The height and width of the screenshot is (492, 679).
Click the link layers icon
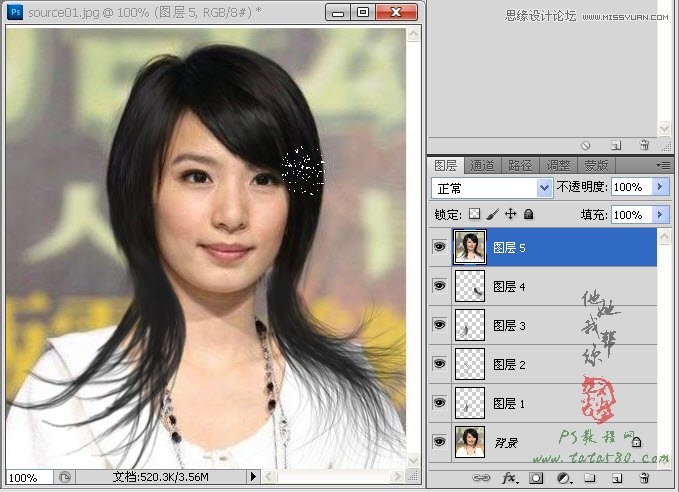tap(481, 478)
